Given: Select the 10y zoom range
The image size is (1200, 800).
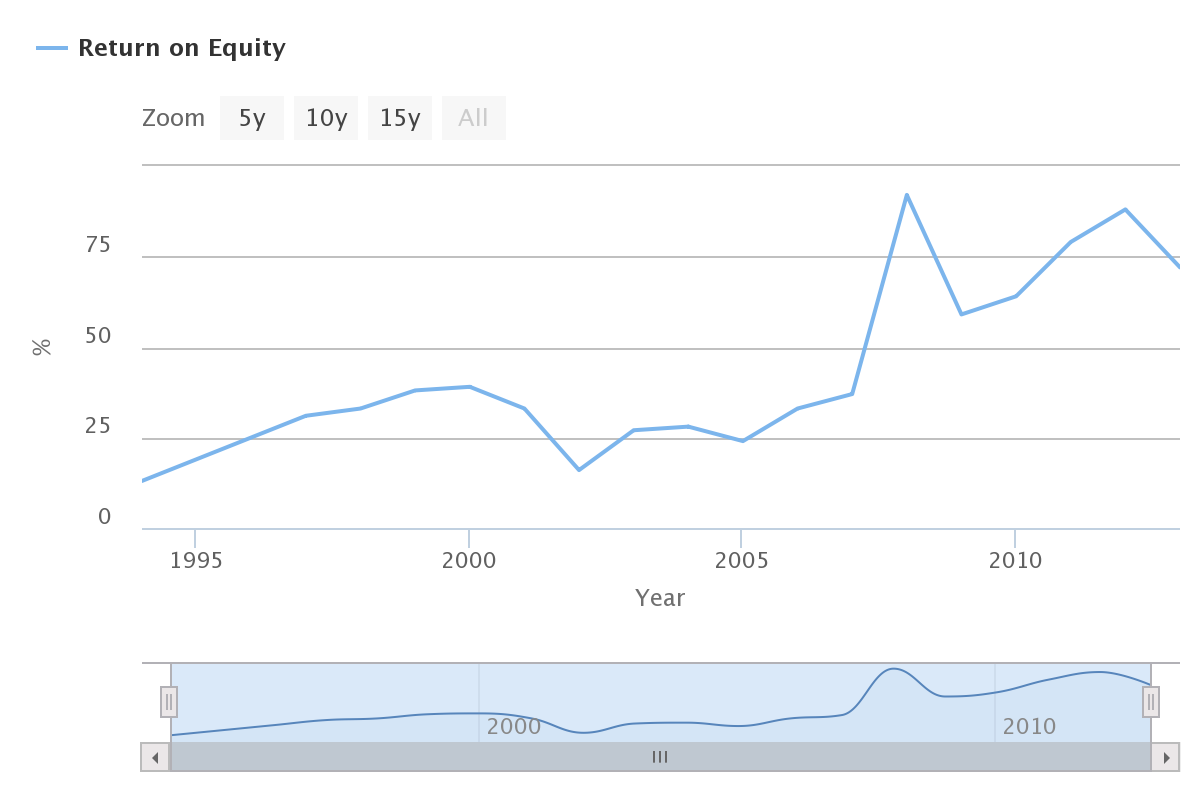Looking at the screenshot, I should coord(326,118).
